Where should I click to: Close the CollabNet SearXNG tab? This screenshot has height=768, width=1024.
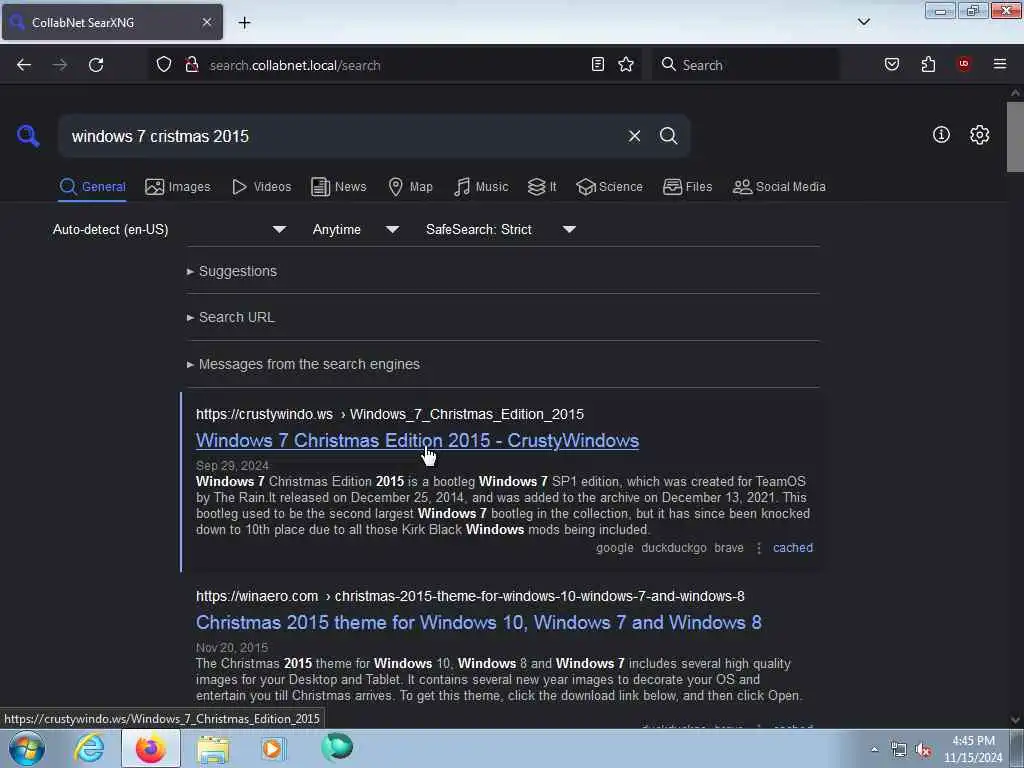point(206,22)
